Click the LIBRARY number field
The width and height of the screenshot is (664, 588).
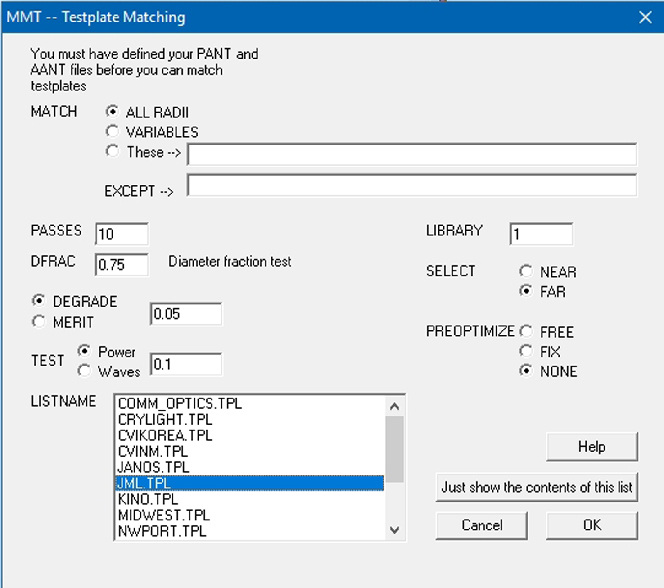pyautogui.click(x=541, y=234)
